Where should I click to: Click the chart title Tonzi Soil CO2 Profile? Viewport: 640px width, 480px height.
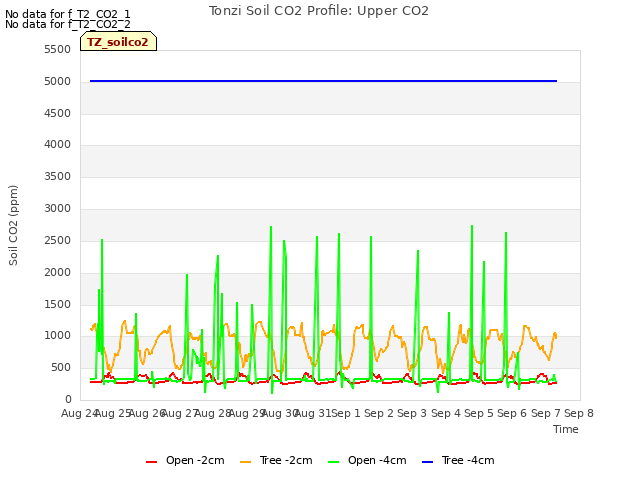pos(319,11)
